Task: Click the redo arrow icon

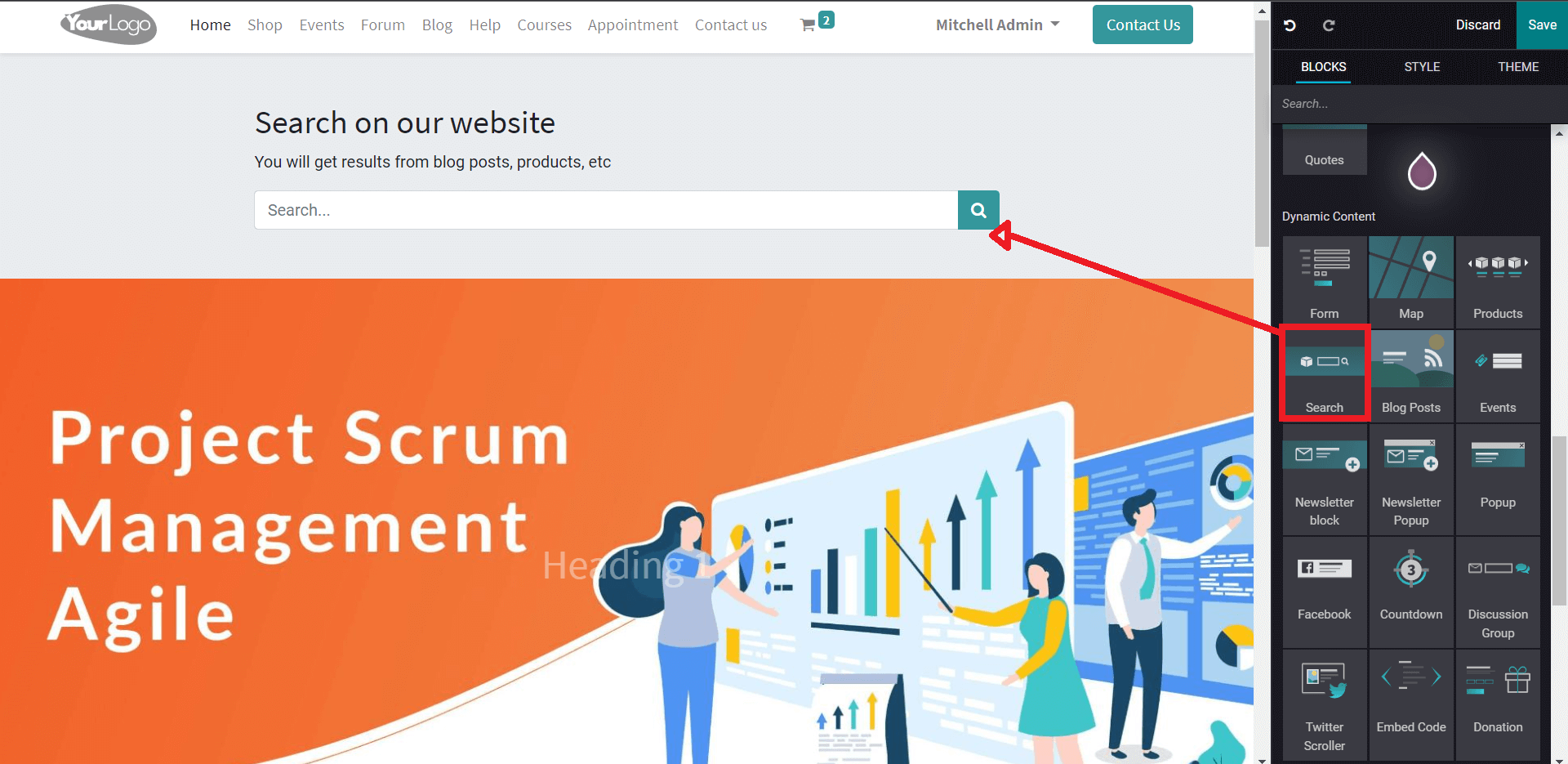Action: [x=1329, y=25]
